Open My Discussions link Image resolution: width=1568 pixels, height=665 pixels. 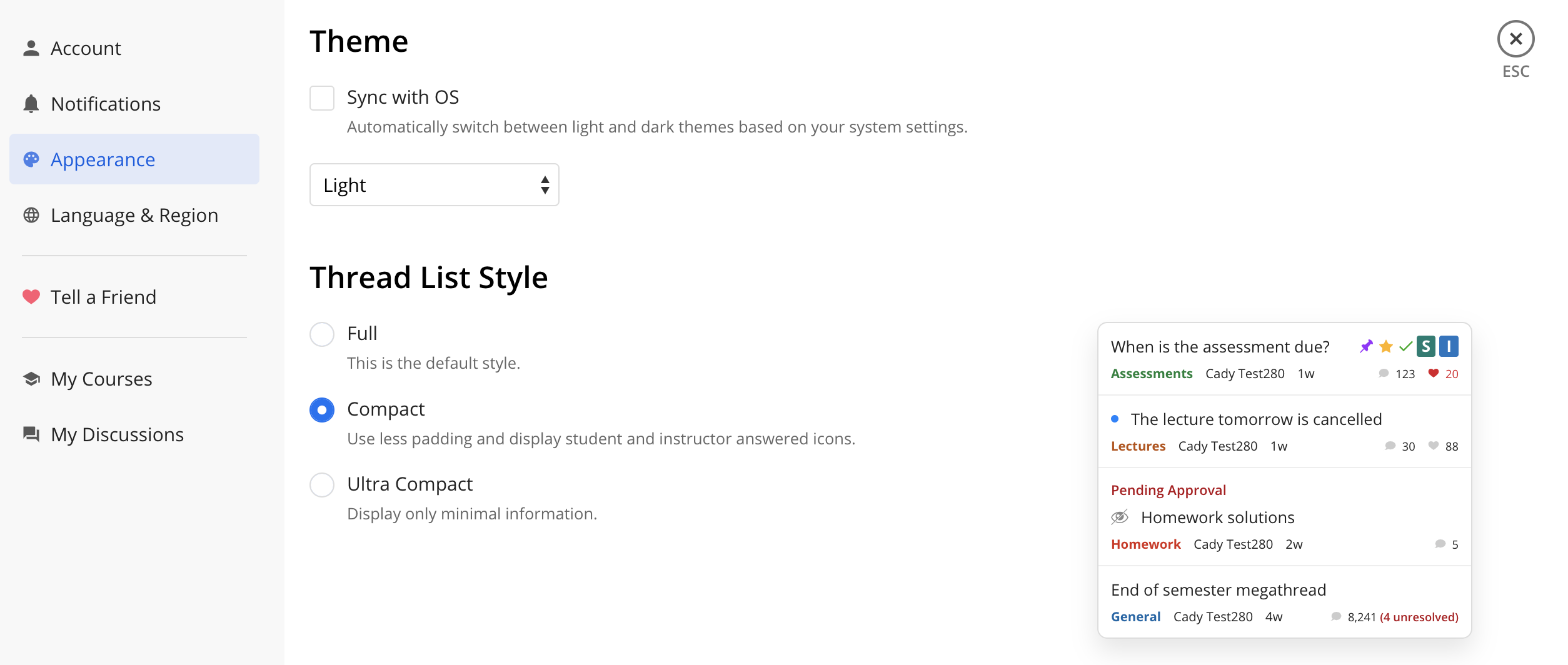(x=117, y=434)
